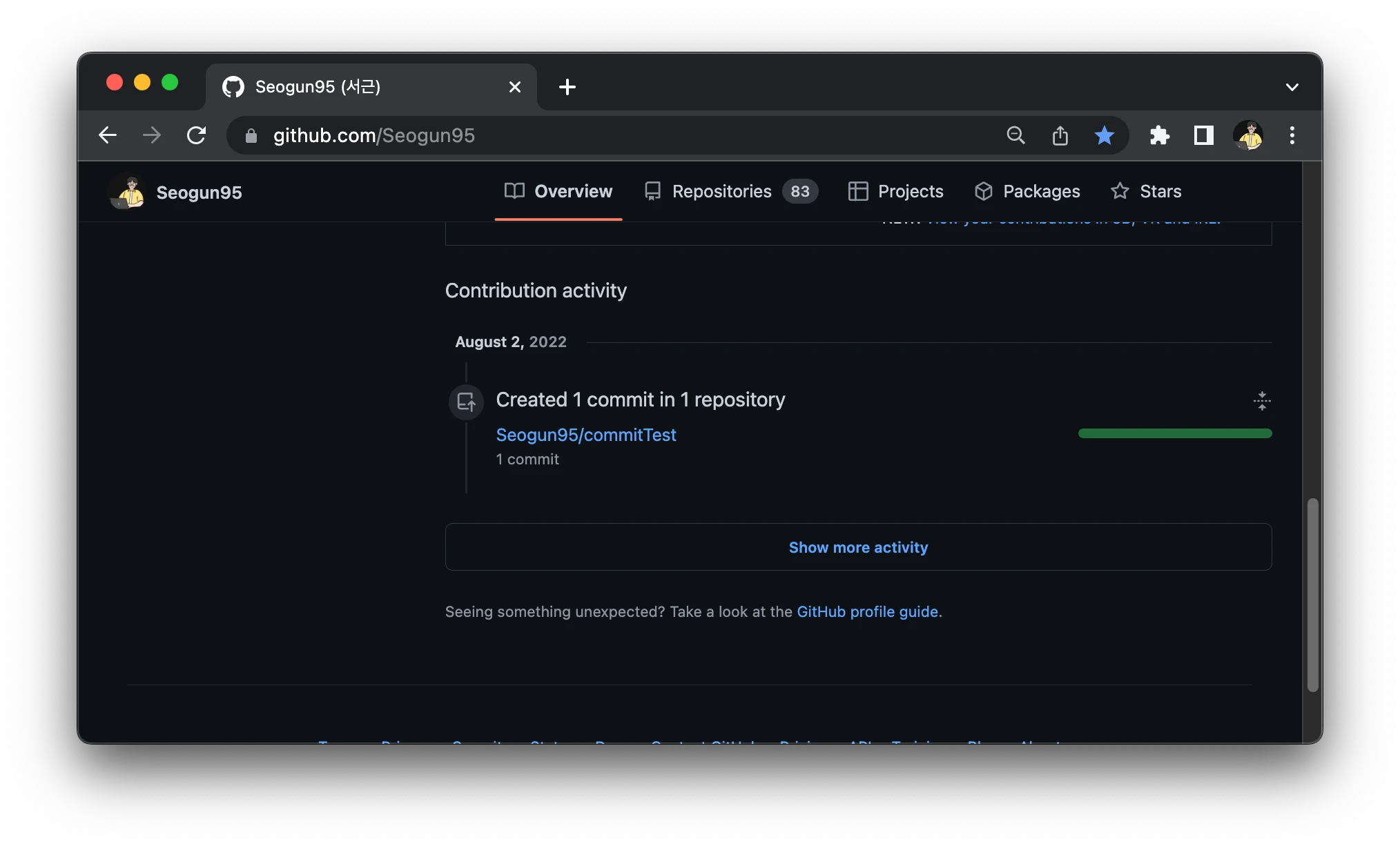Select the Seogun95 (서근) browser tab
The height and width of the screenshot is (846, 1400).
click(371, 87)
